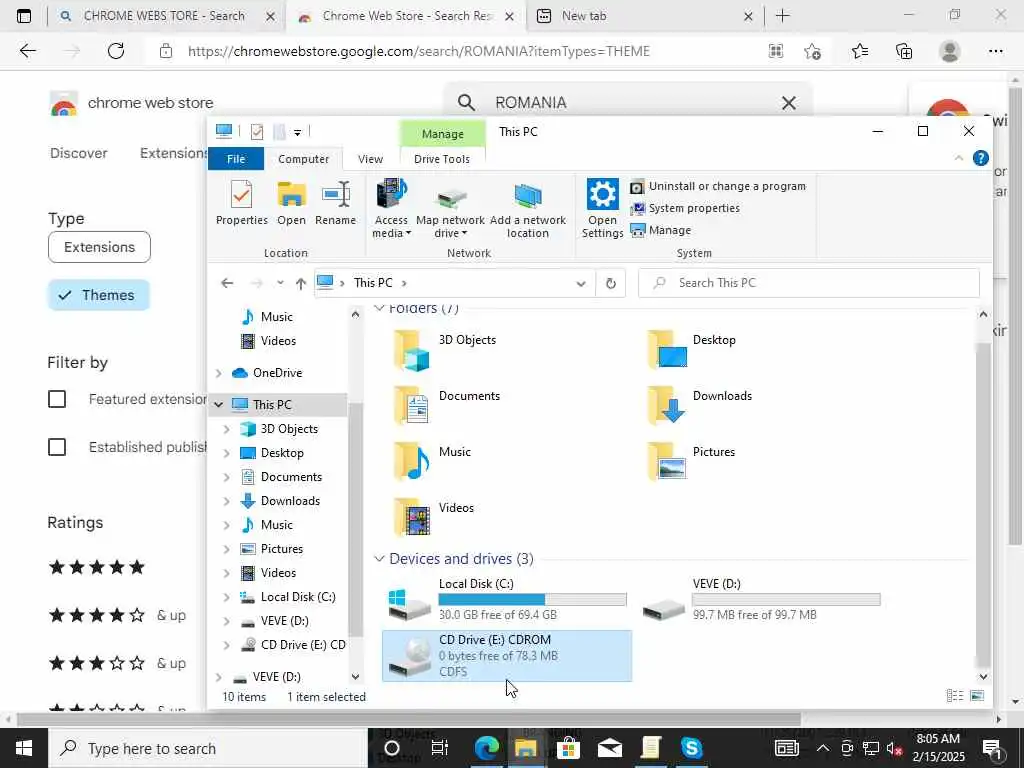Viewport: 1024px width, 768px height.
Task: Open recent locations dropdown arrow
Action: [280, 283]
